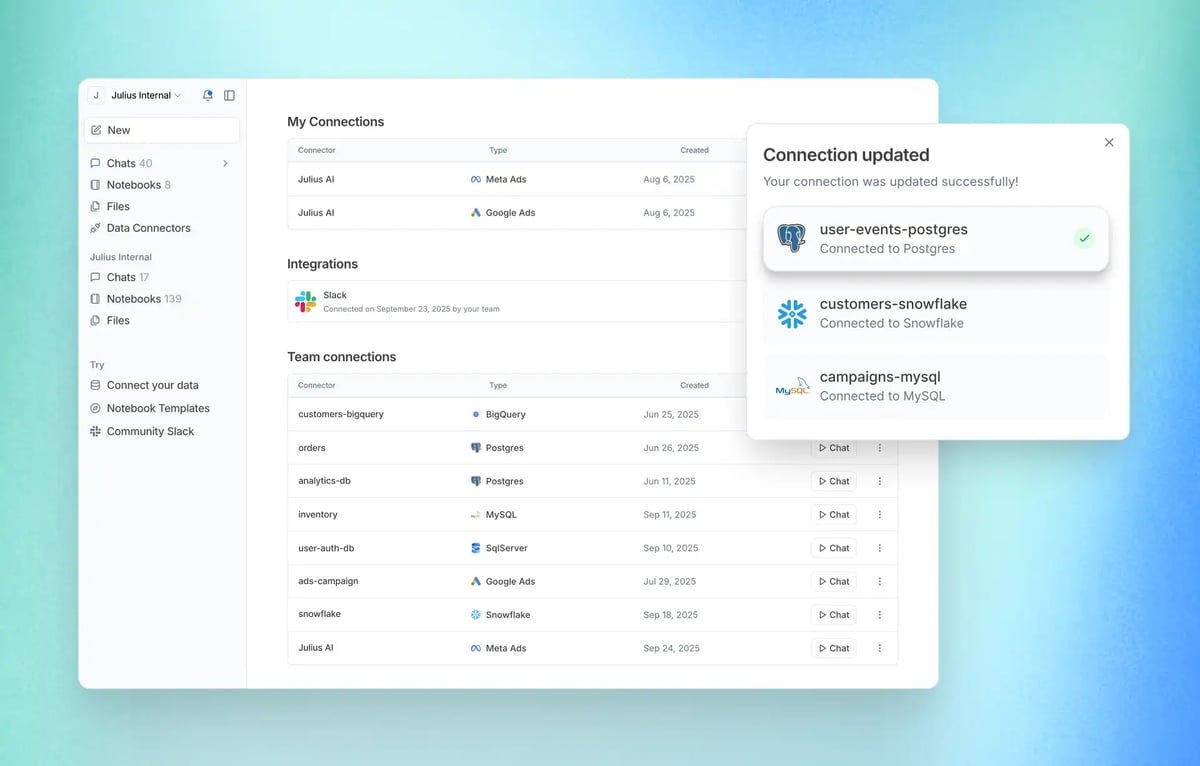This screenshot has height=766, width=1200.
Task: Click the Postgres elephant icon in the popup
Action: point(791,238)
